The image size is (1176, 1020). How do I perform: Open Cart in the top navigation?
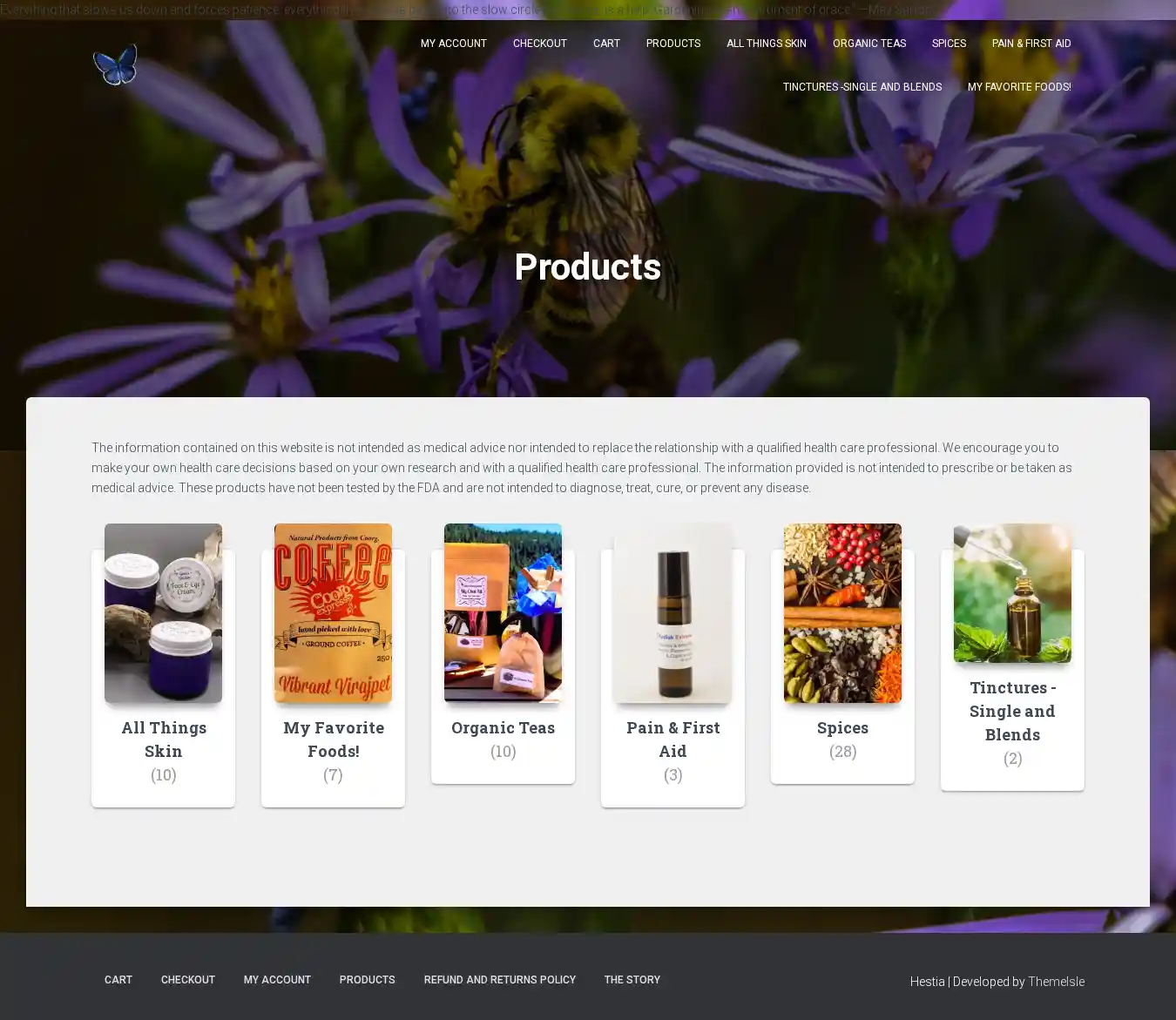coord(606,44)
